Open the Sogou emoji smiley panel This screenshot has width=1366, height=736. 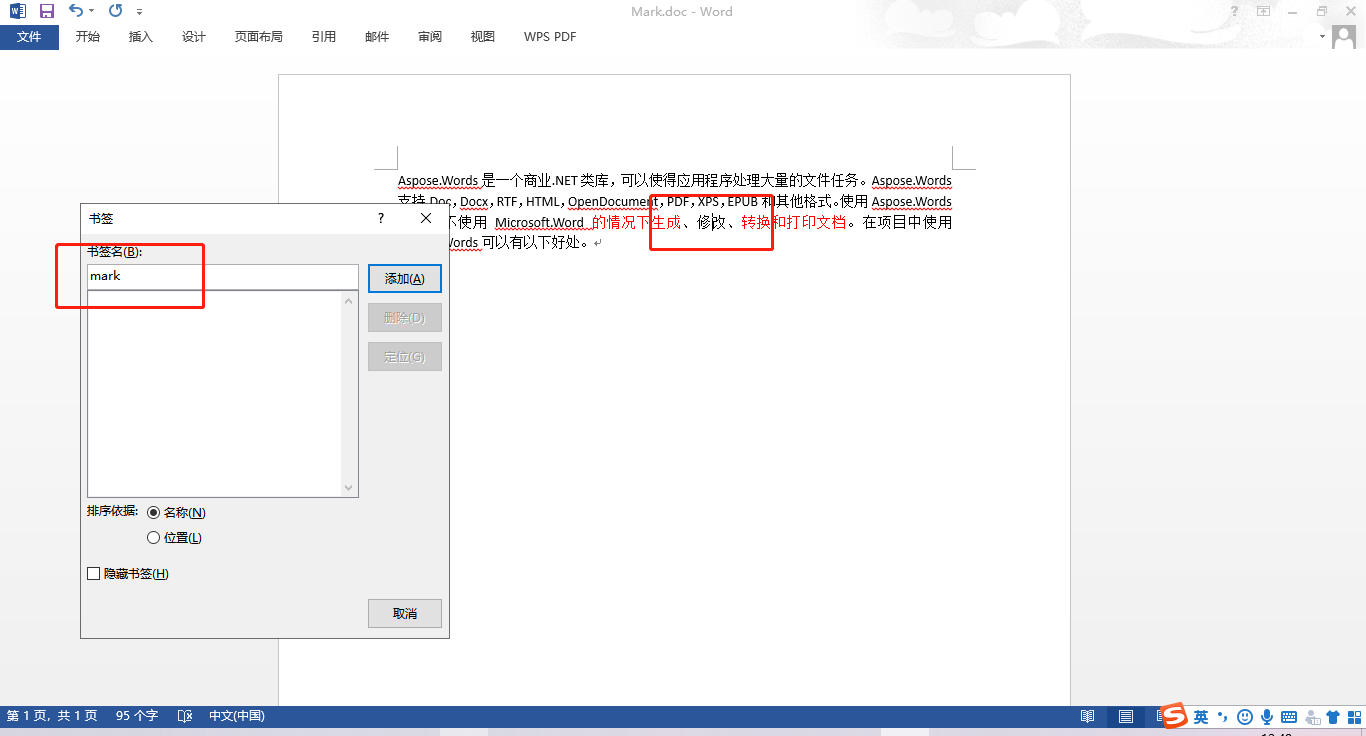click(1245, 717)
